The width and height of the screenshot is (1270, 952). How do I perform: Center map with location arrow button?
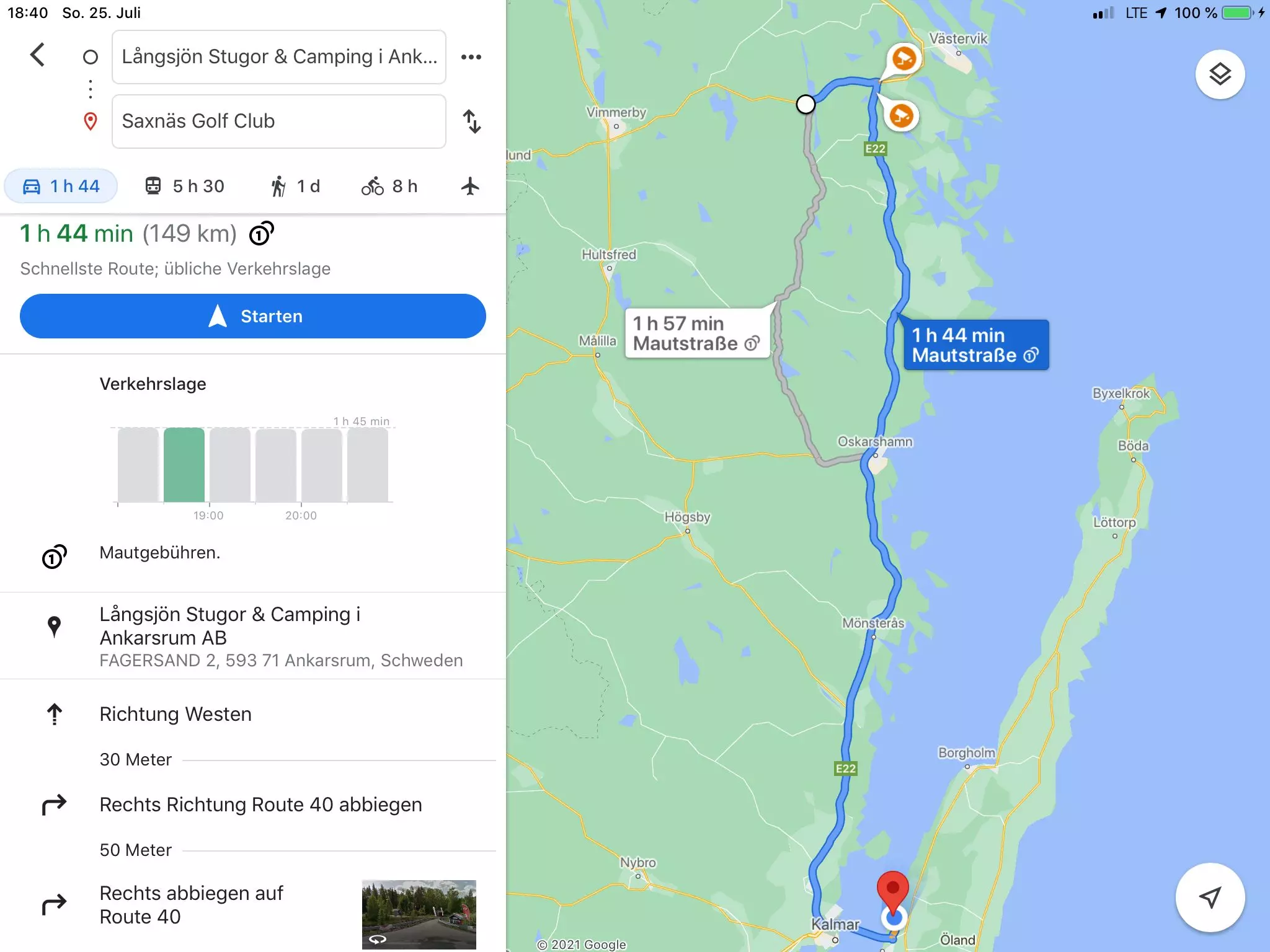tap(1210, 897)
